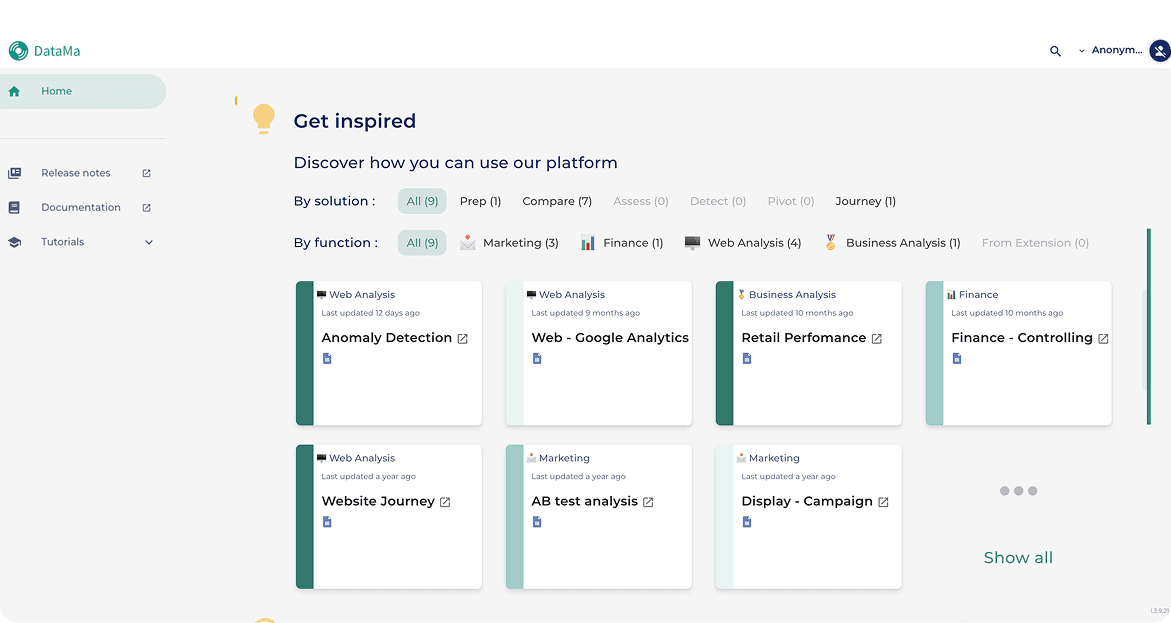The image size is (1171, 623).
Task: Click the green vertical scrollbar
Action: click(x=1149, y=326)
